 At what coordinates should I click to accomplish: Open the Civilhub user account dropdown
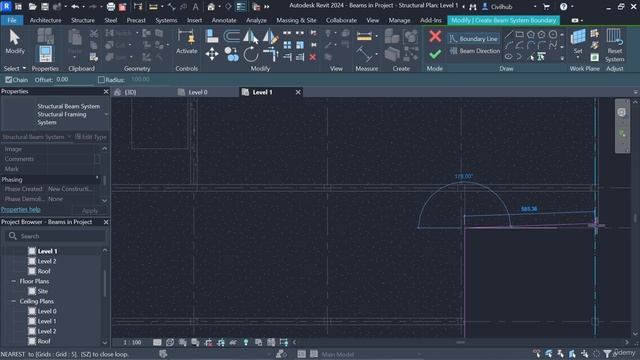pyautogui.click(x=535, y=7)
